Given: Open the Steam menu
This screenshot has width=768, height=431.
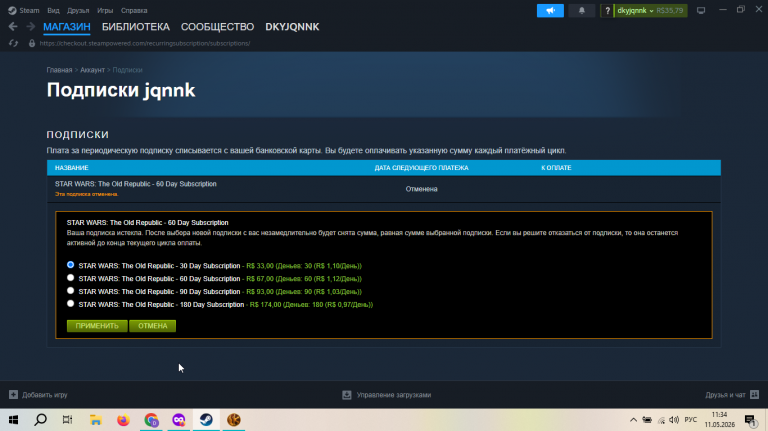Looking at the screenshot, I should [x=29, y=10].
